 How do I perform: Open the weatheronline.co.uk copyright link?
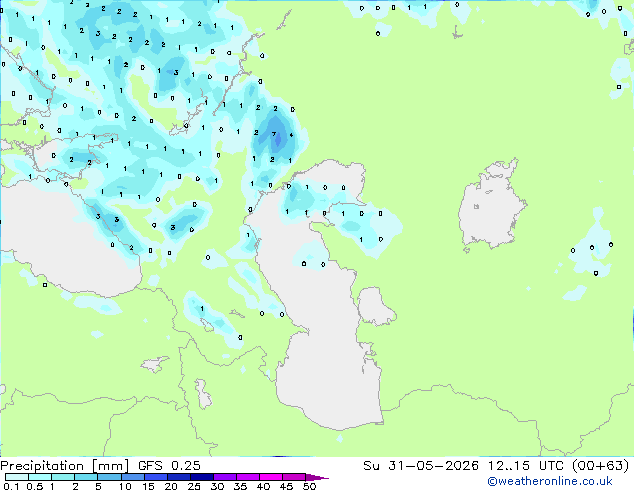550,481
